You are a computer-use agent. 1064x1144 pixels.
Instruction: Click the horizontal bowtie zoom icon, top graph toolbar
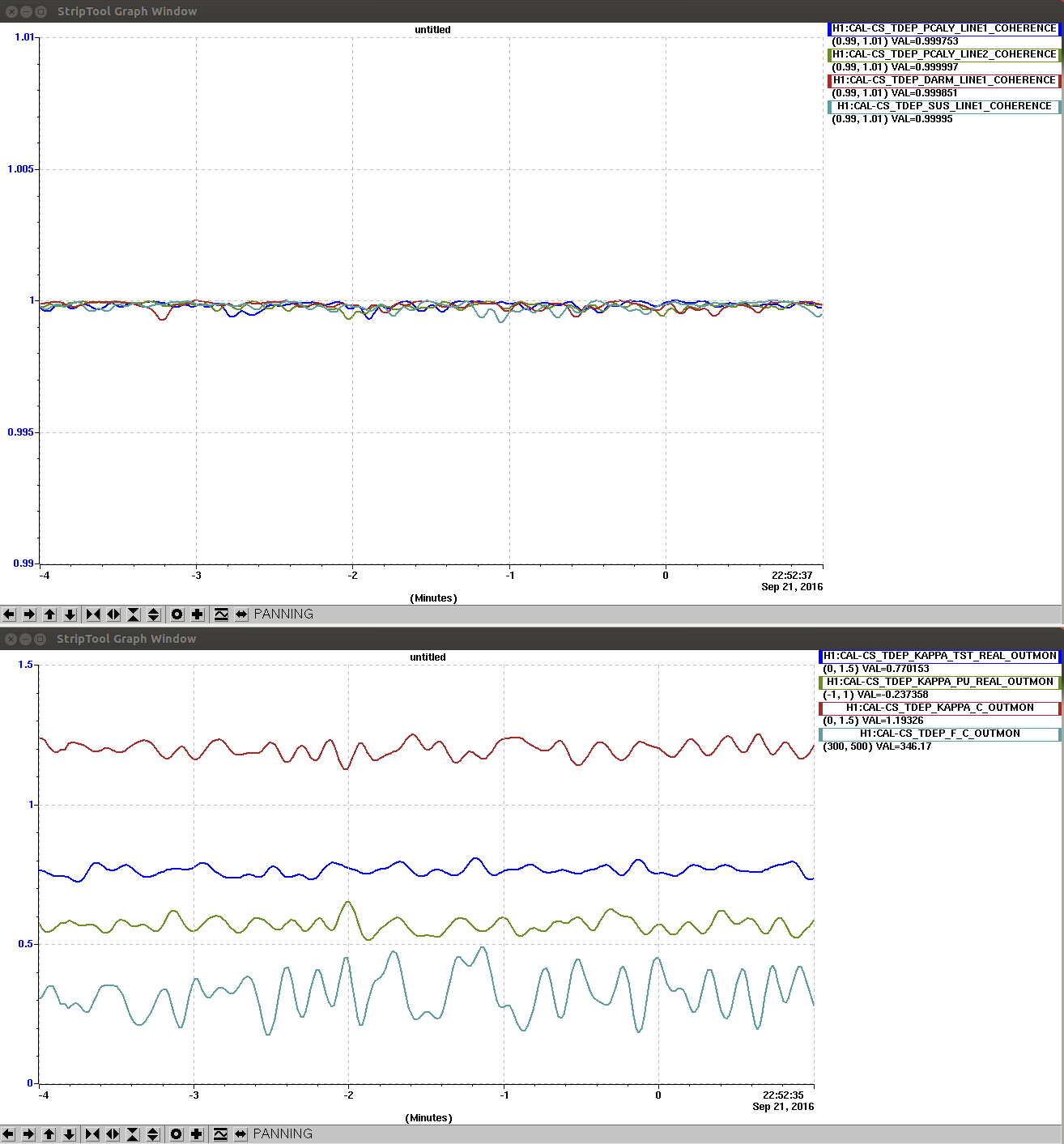[93, 615]
